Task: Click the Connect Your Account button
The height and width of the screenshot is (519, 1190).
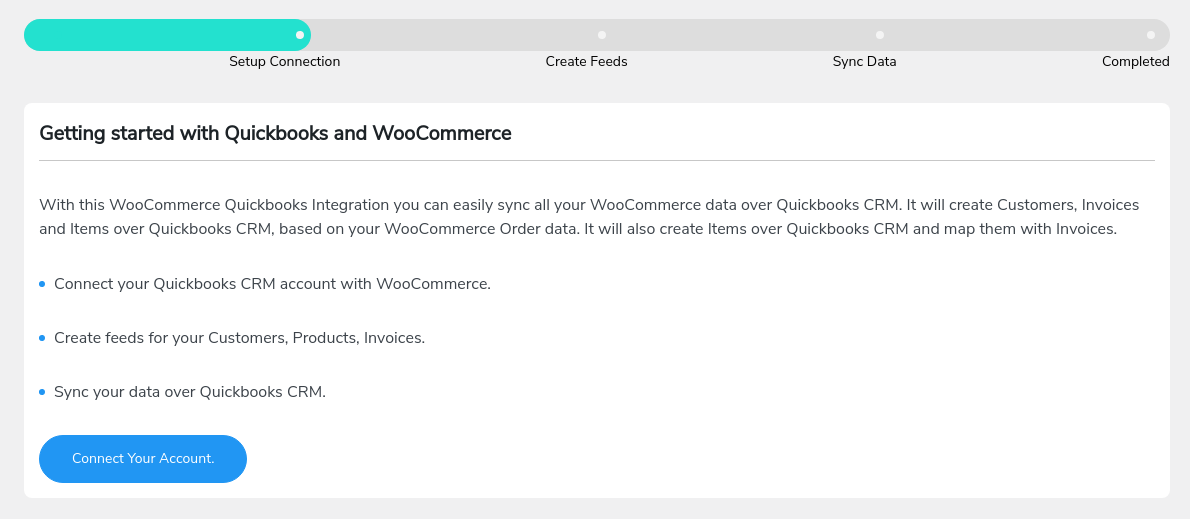Action: tap(143, 458)
